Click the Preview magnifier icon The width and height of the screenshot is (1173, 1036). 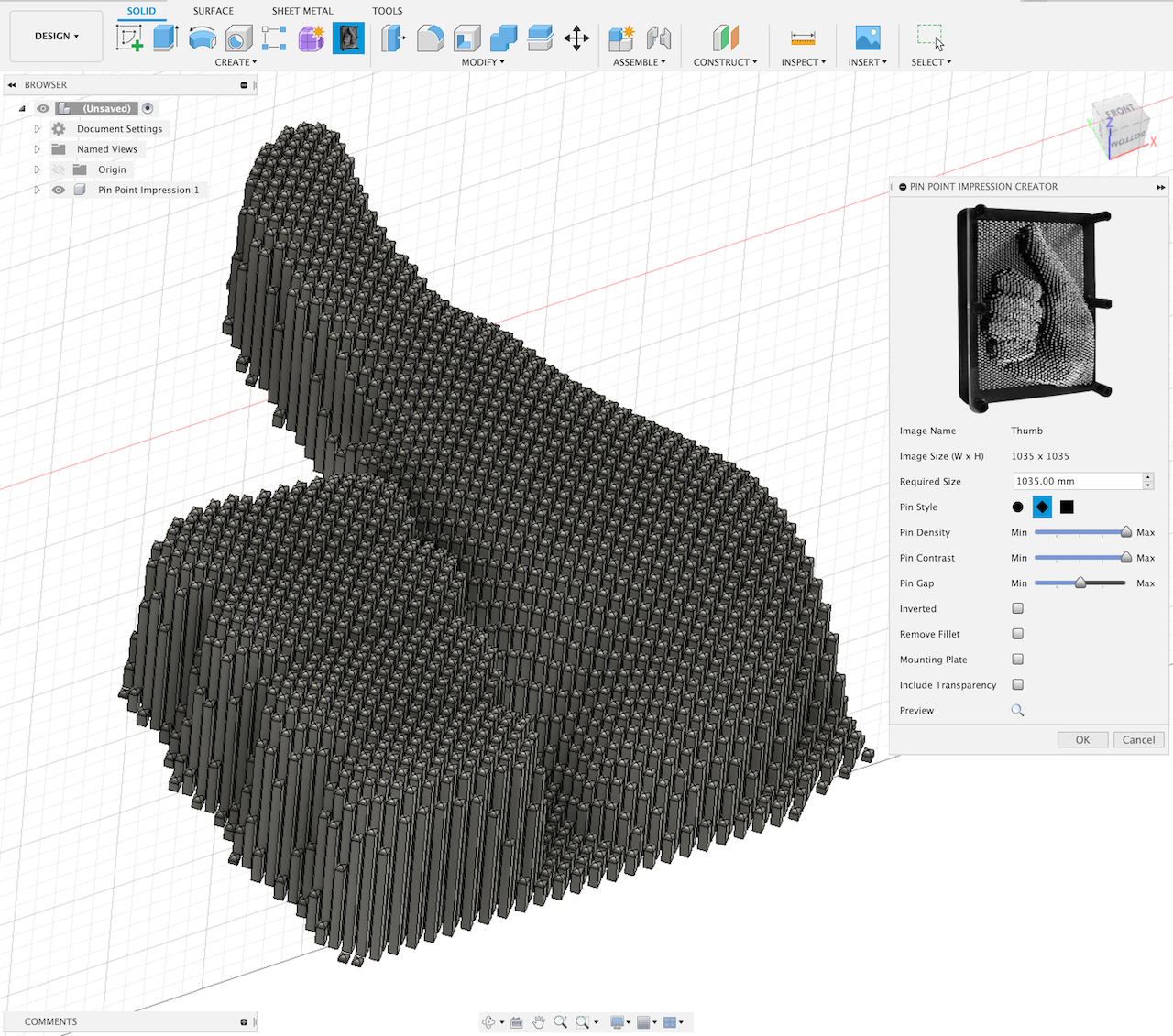tap(1017, 710)
